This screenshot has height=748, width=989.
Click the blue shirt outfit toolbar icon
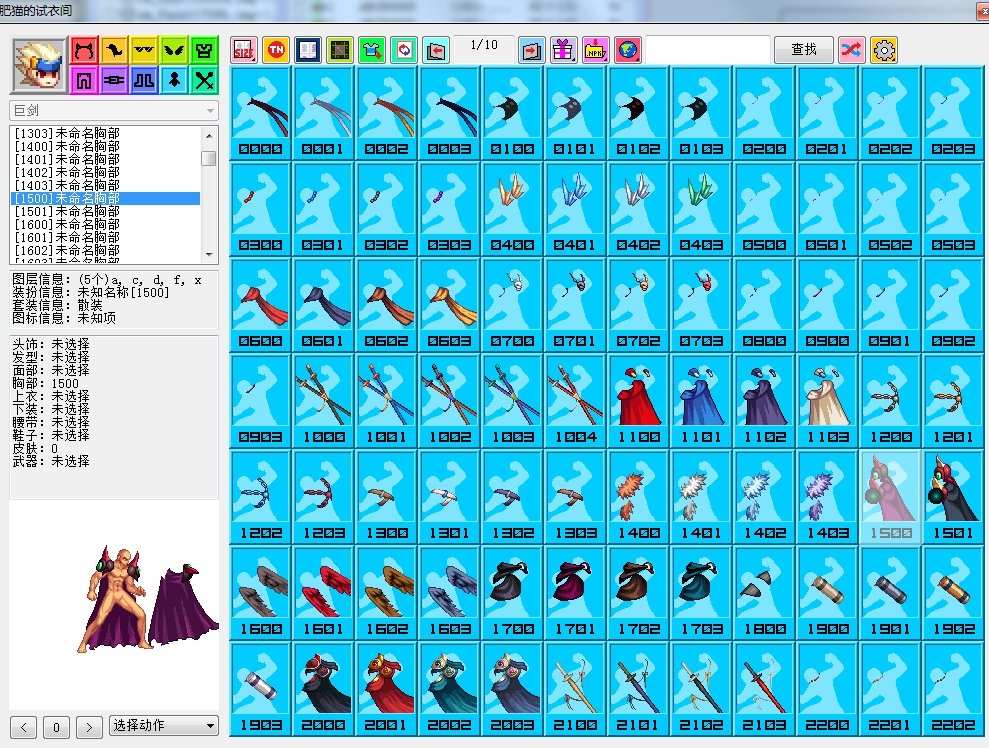click(x=372, y=50)
